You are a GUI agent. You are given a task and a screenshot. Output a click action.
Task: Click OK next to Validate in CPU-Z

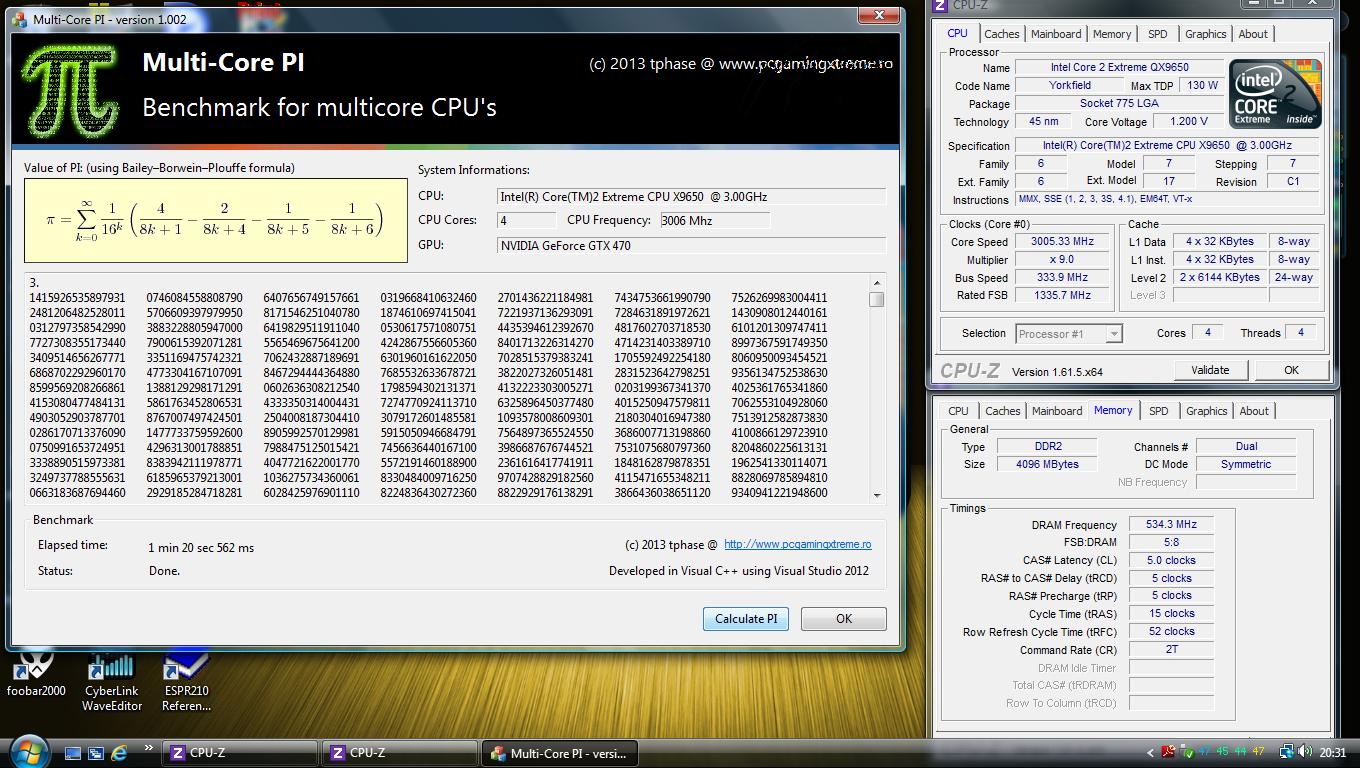[1291, 370]
